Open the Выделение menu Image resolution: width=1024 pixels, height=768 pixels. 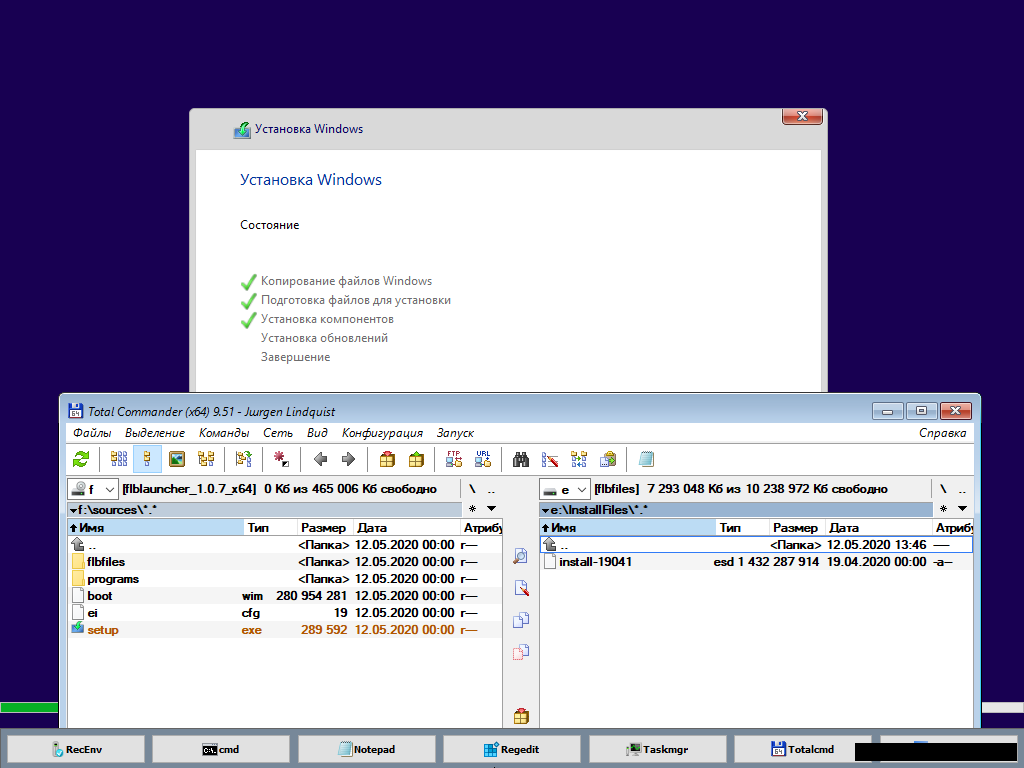(155, 433)
